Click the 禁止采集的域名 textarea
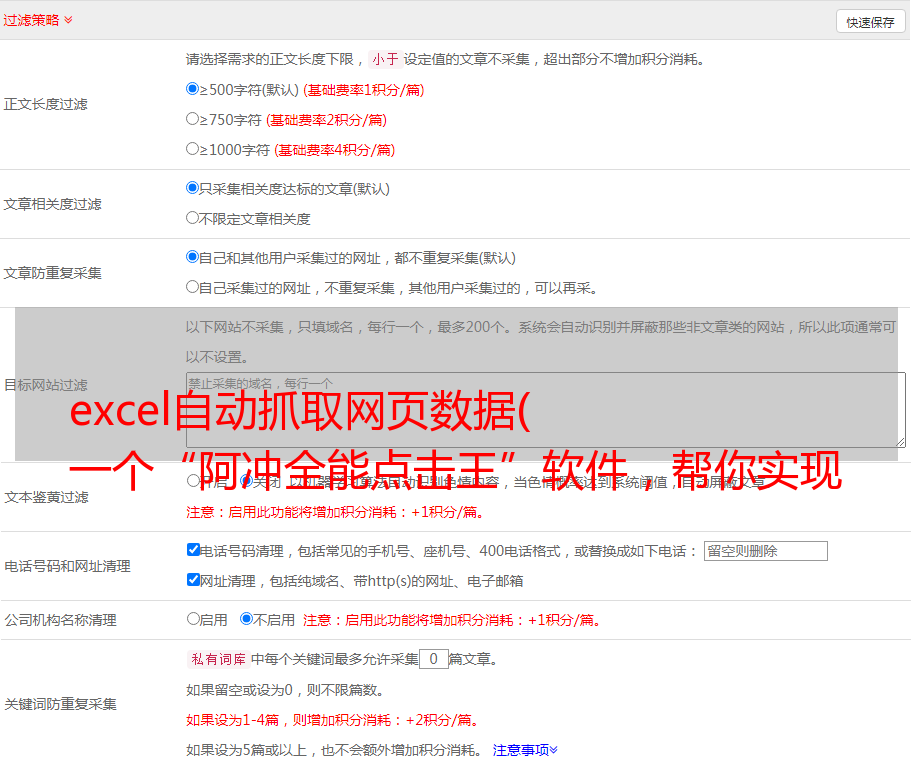The width and height of the screenshot is (912, 768). [546, 410]
